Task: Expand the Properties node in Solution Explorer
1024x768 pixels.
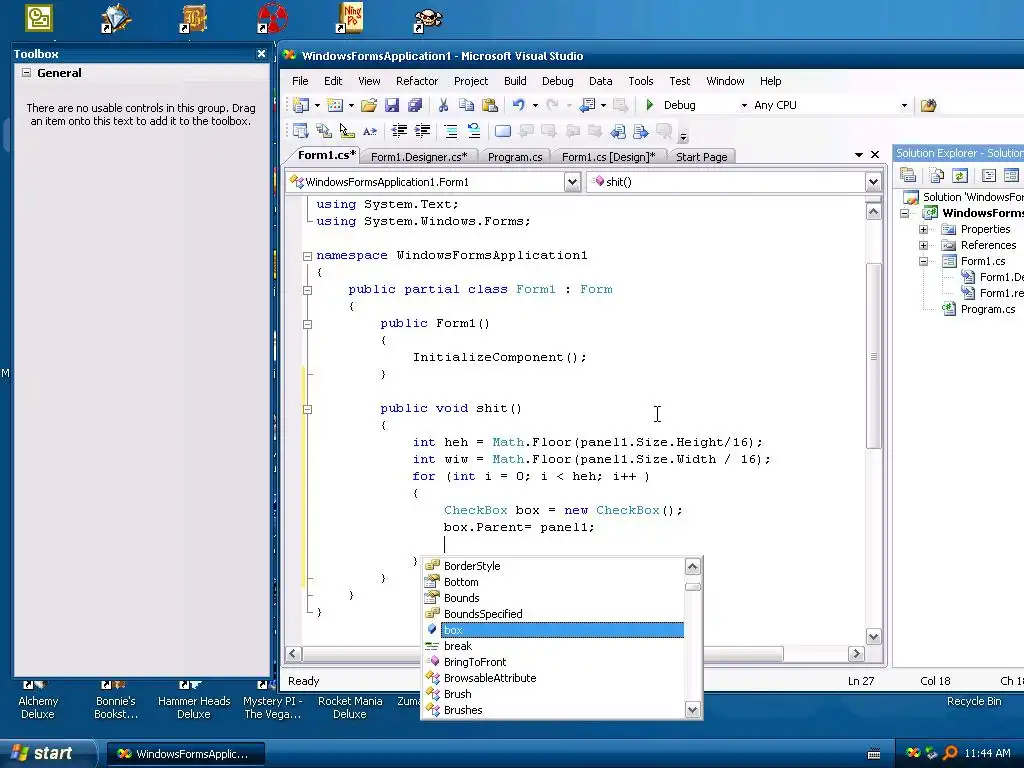Action: tap(923, 229)
